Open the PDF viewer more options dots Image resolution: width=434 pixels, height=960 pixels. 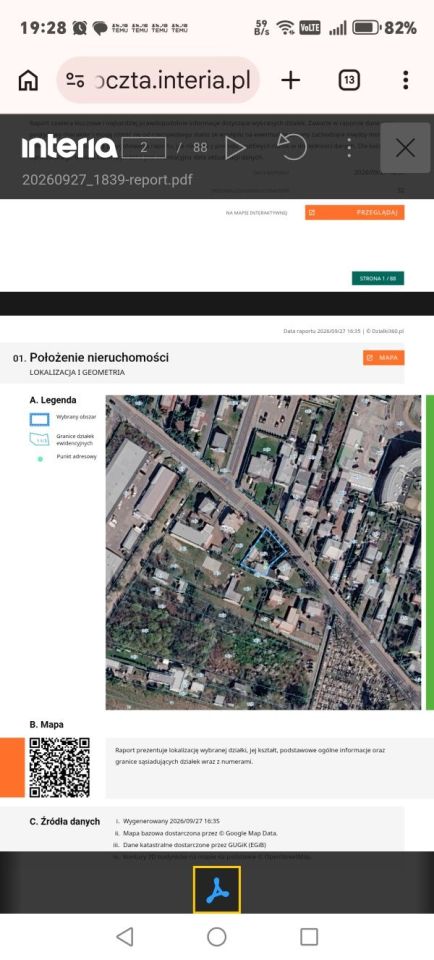(349, 148)
